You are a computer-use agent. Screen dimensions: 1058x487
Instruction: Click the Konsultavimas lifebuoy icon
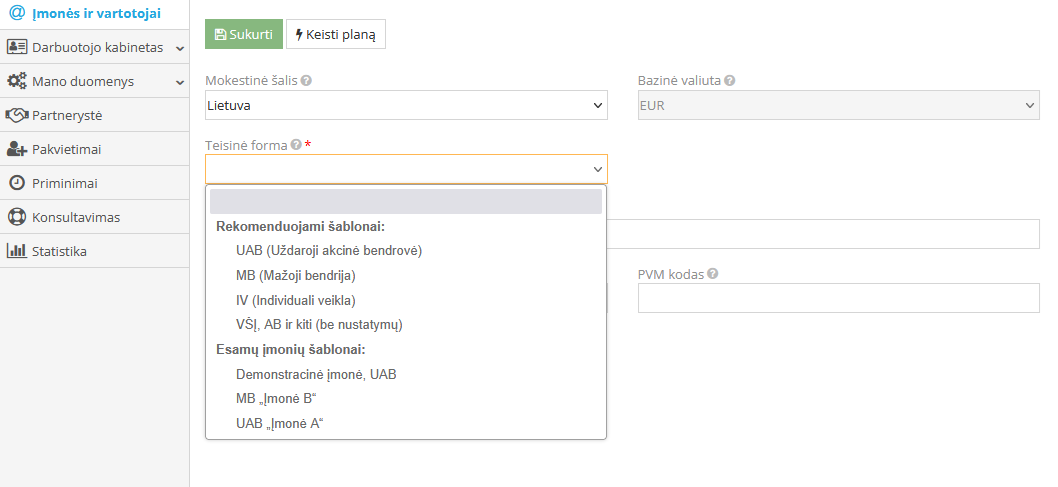(x=16, y=217)
